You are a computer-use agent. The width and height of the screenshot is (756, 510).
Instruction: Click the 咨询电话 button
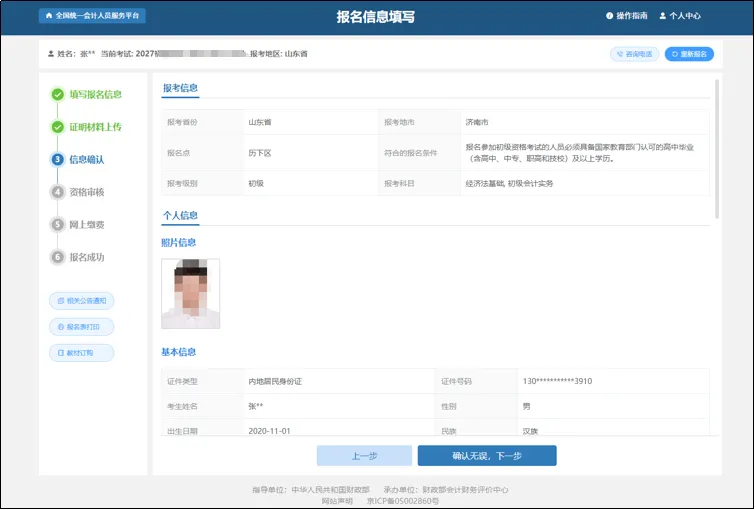point(634,54)
